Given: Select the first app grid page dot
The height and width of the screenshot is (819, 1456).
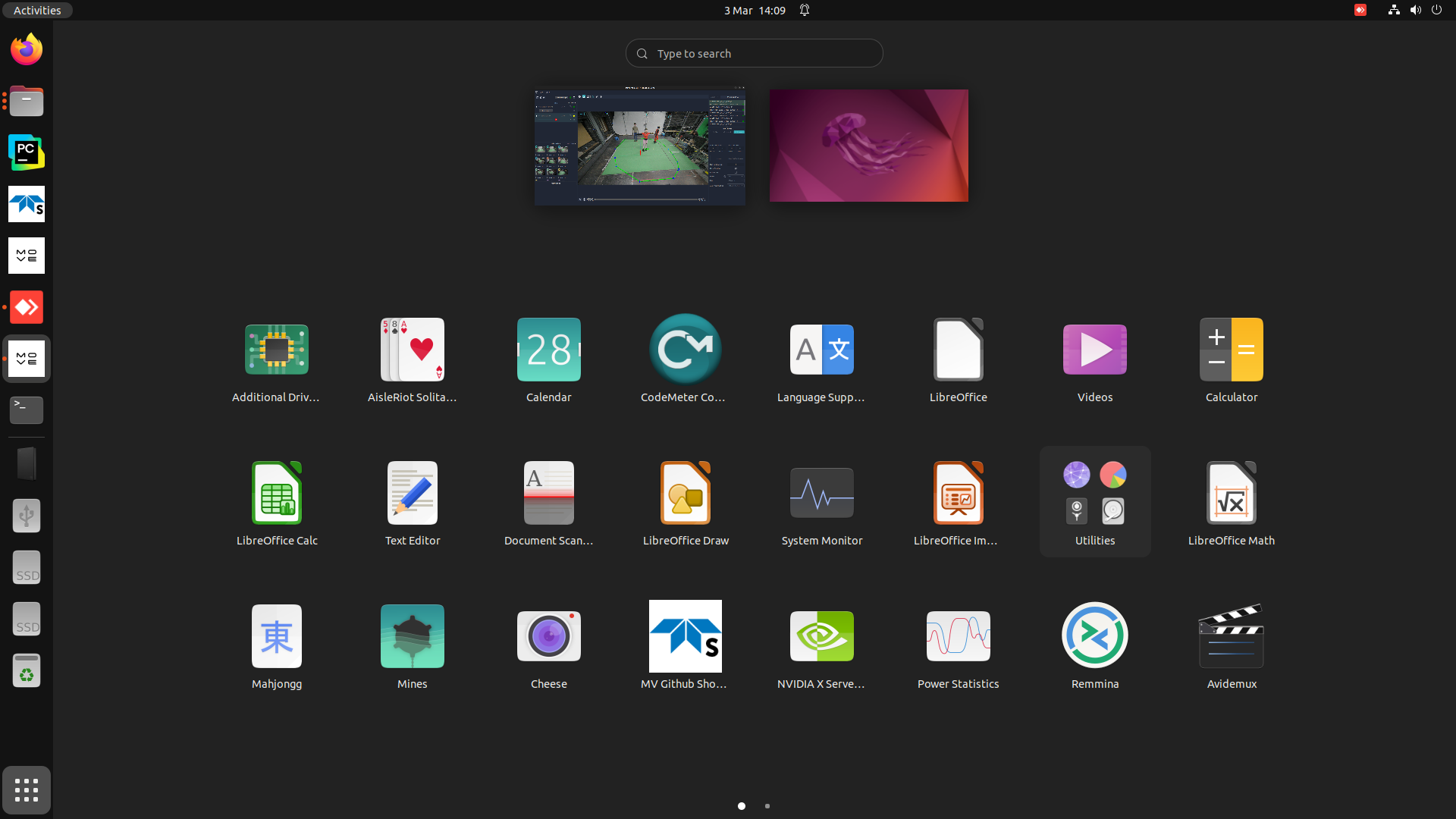Looking at the screenshot, I should point(742,806).
